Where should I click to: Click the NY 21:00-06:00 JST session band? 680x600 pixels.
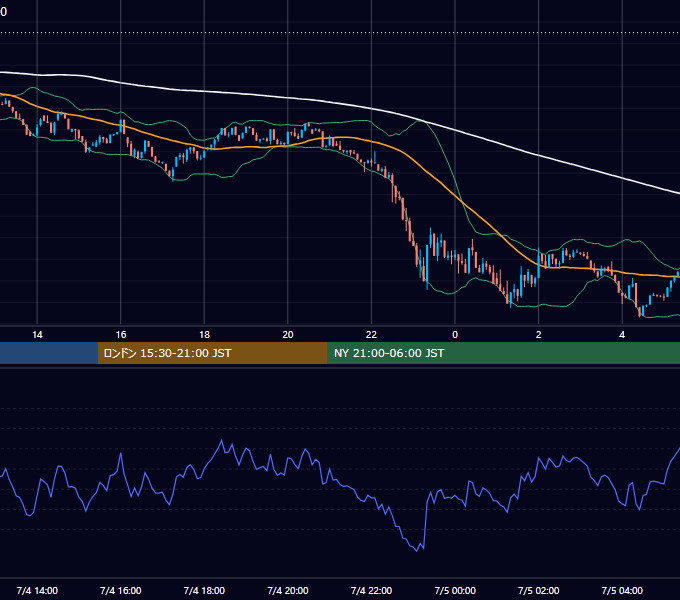pos(503,353)
